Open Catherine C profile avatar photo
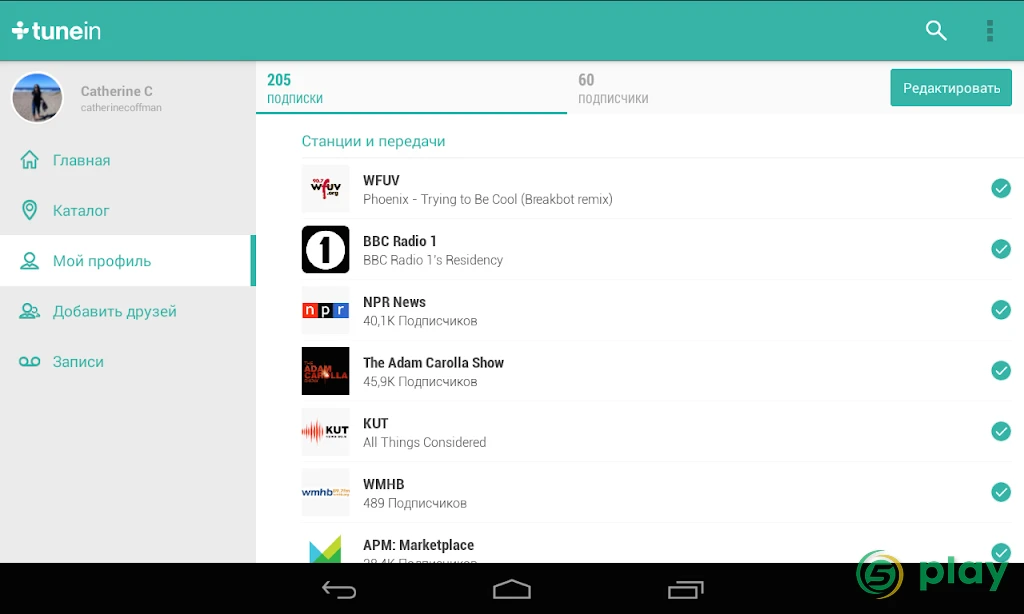The image size is (1024, 614). (37, 97)
